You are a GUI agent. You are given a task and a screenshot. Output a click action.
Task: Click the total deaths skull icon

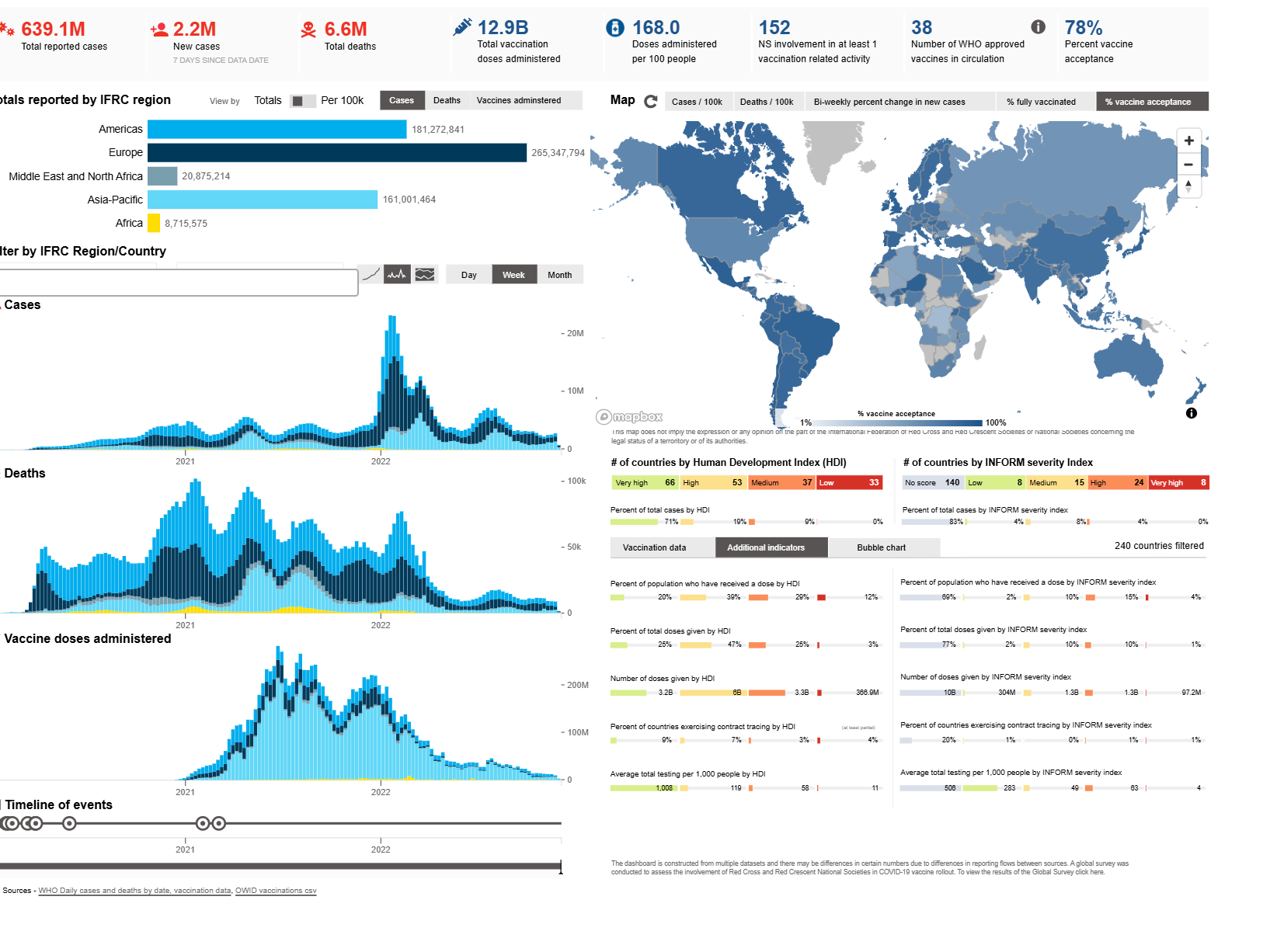coord(308,30)
